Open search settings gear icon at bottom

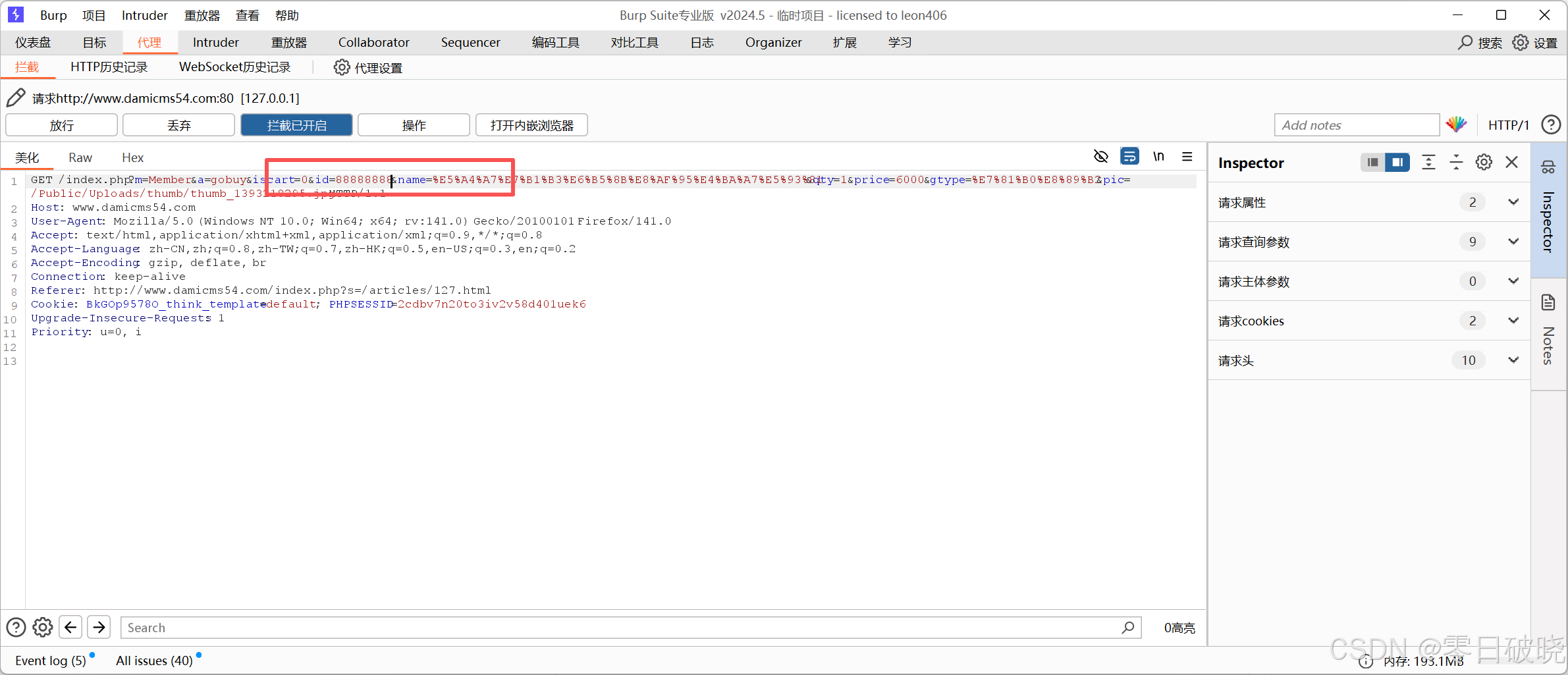click(x=43, y=627)
